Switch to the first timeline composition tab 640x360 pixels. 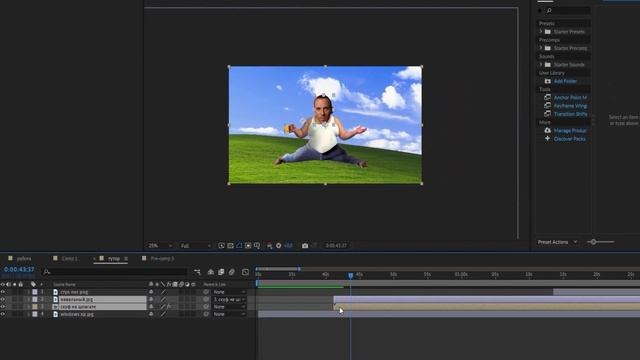click(x=20, y=258)
